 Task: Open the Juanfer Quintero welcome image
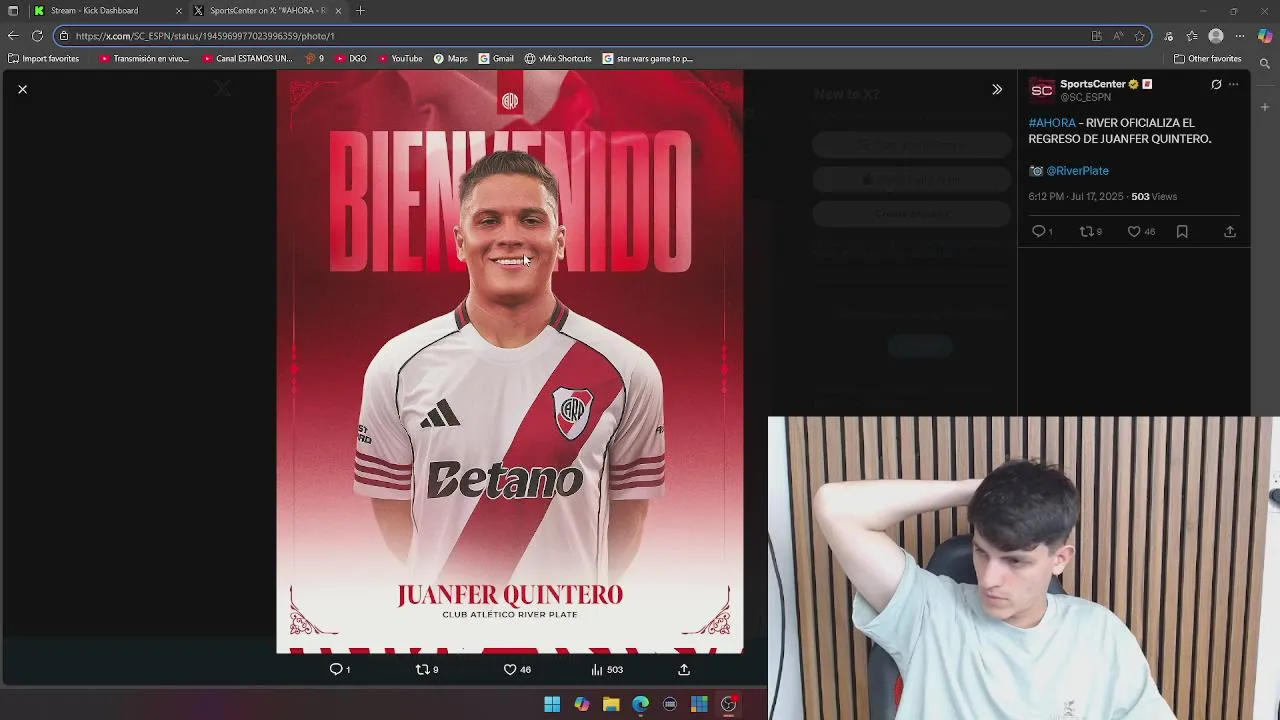[x=510, y=361]
